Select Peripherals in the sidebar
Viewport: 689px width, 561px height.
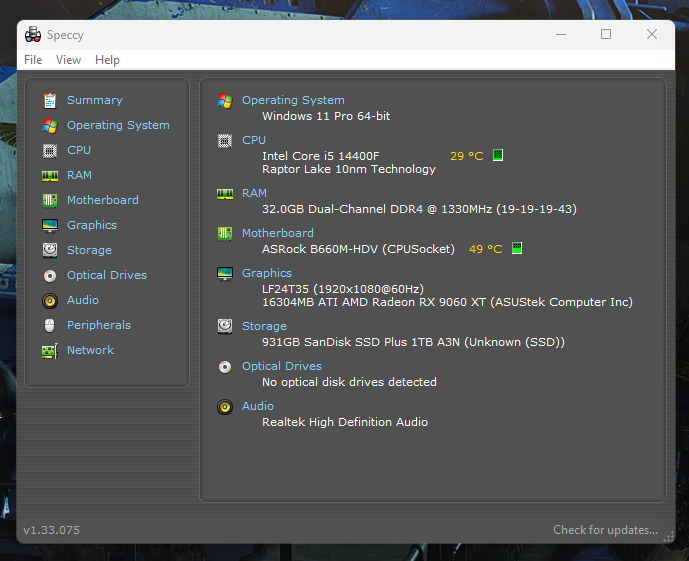click(x=99, y=325)
